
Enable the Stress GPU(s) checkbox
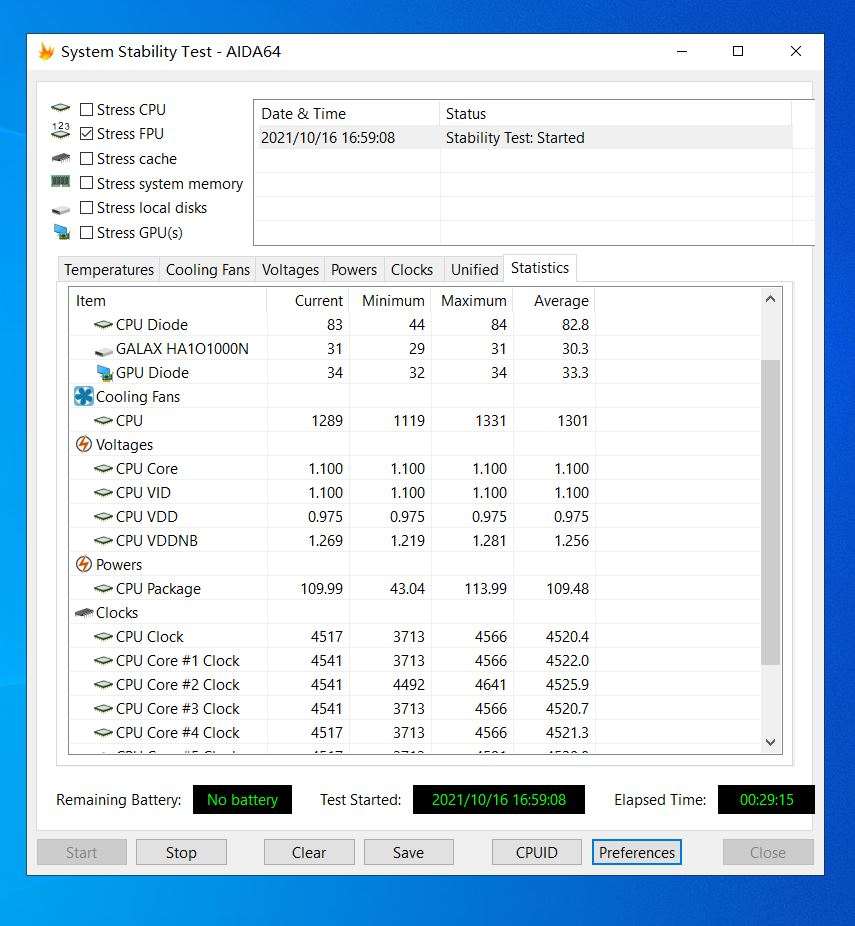point(86,232)
